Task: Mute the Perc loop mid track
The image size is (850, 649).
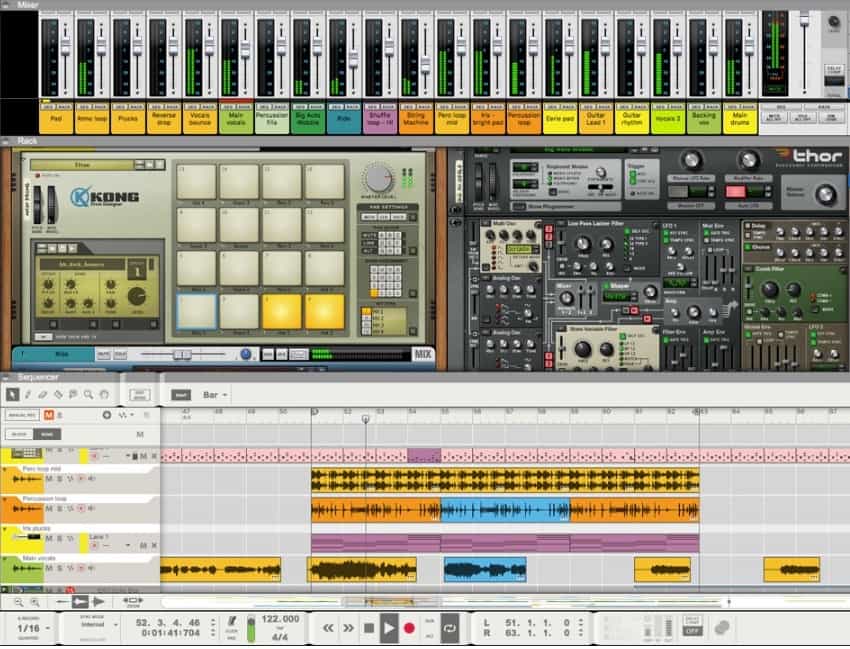Action: [49, 479]
